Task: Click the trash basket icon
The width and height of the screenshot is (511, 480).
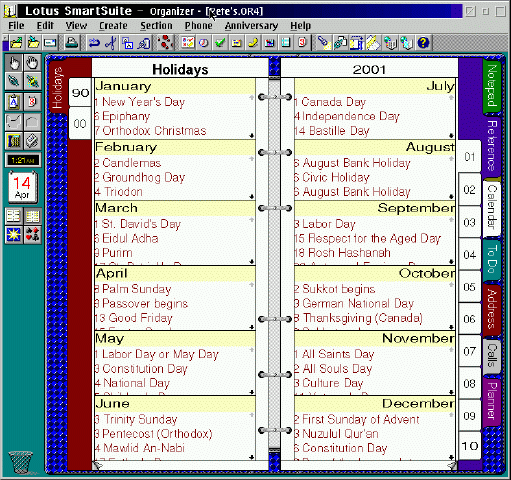Action: pyautogui.click(x=21, y=462)
